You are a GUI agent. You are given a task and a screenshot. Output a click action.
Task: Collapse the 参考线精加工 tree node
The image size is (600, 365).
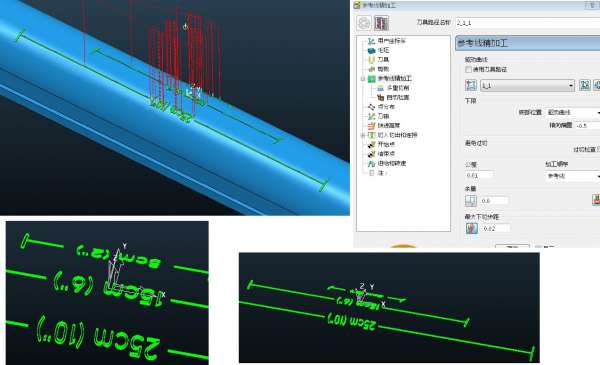pos(363,79)
